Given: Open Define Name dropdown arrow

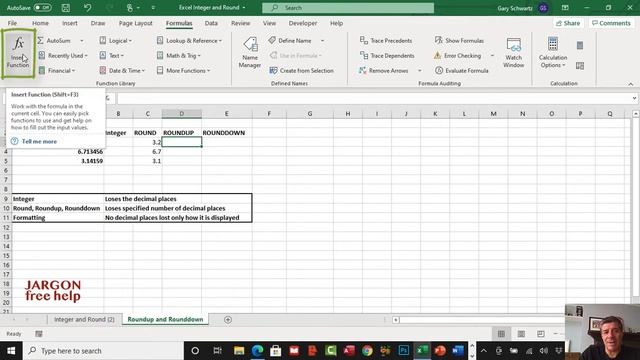Looking at the screenshot, I should (x=322, y=41).
